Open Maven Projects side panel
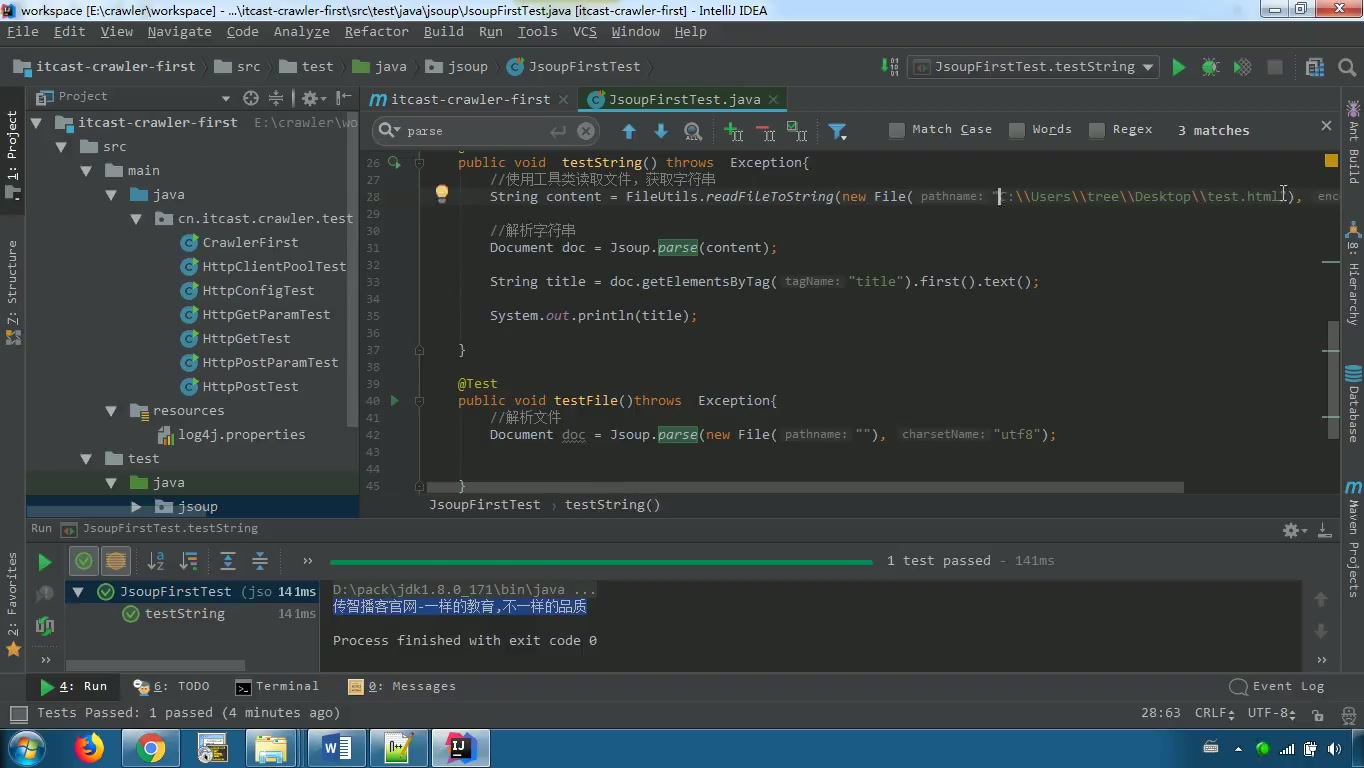Screen dimensions: 1364x768 (x=1353, y=538)
